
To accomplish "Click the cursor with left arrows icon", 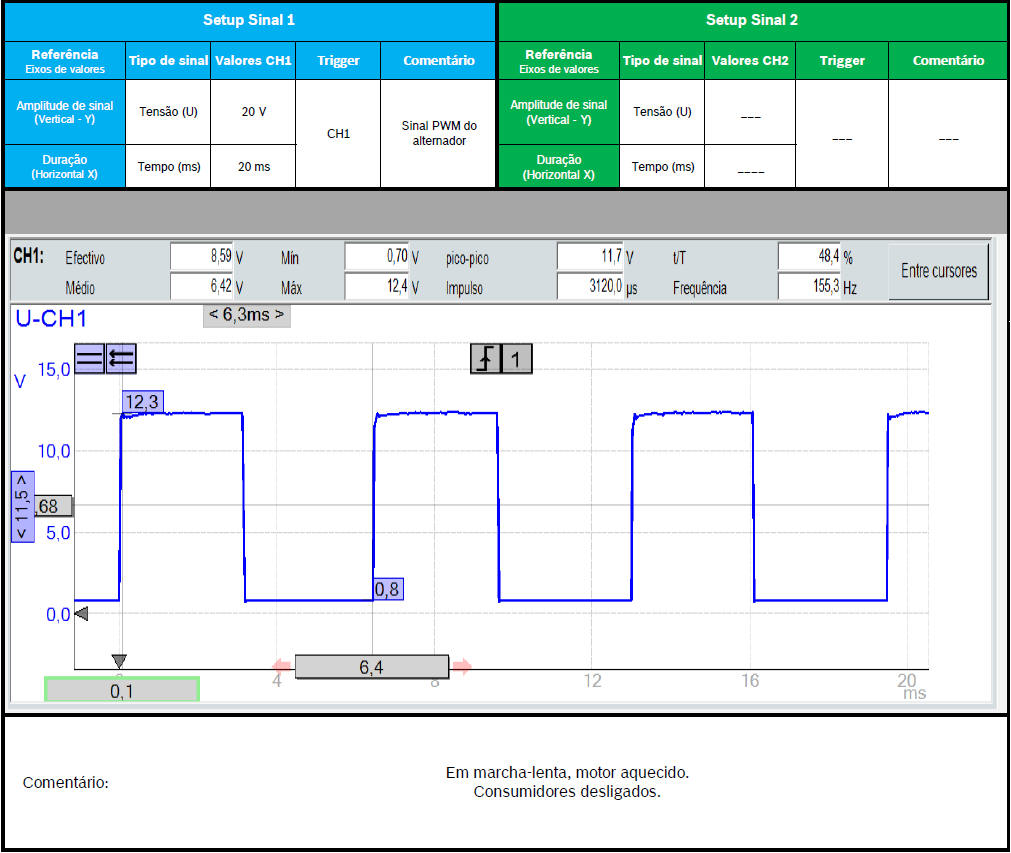I will pos(121,358).
